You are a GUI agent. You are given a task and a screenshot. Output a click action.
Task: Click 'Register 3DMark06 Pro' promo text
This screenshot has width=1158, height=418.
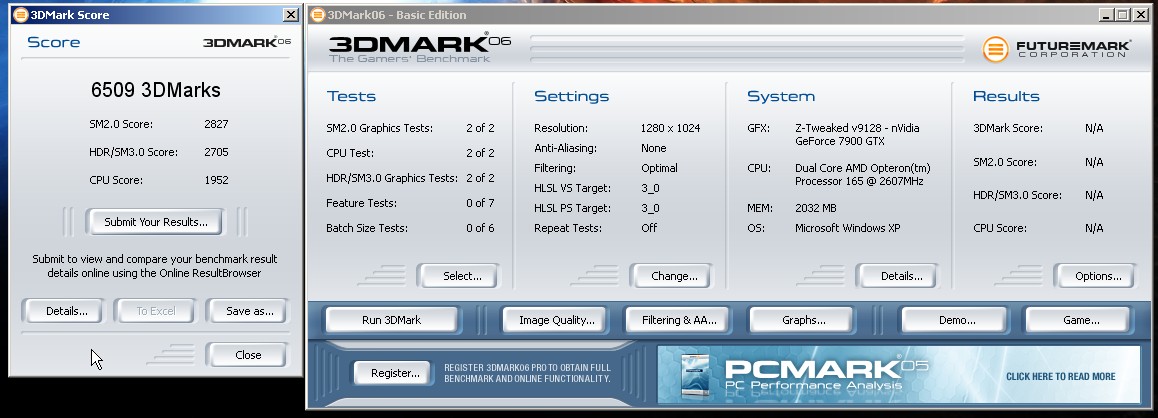pos(527,373)
